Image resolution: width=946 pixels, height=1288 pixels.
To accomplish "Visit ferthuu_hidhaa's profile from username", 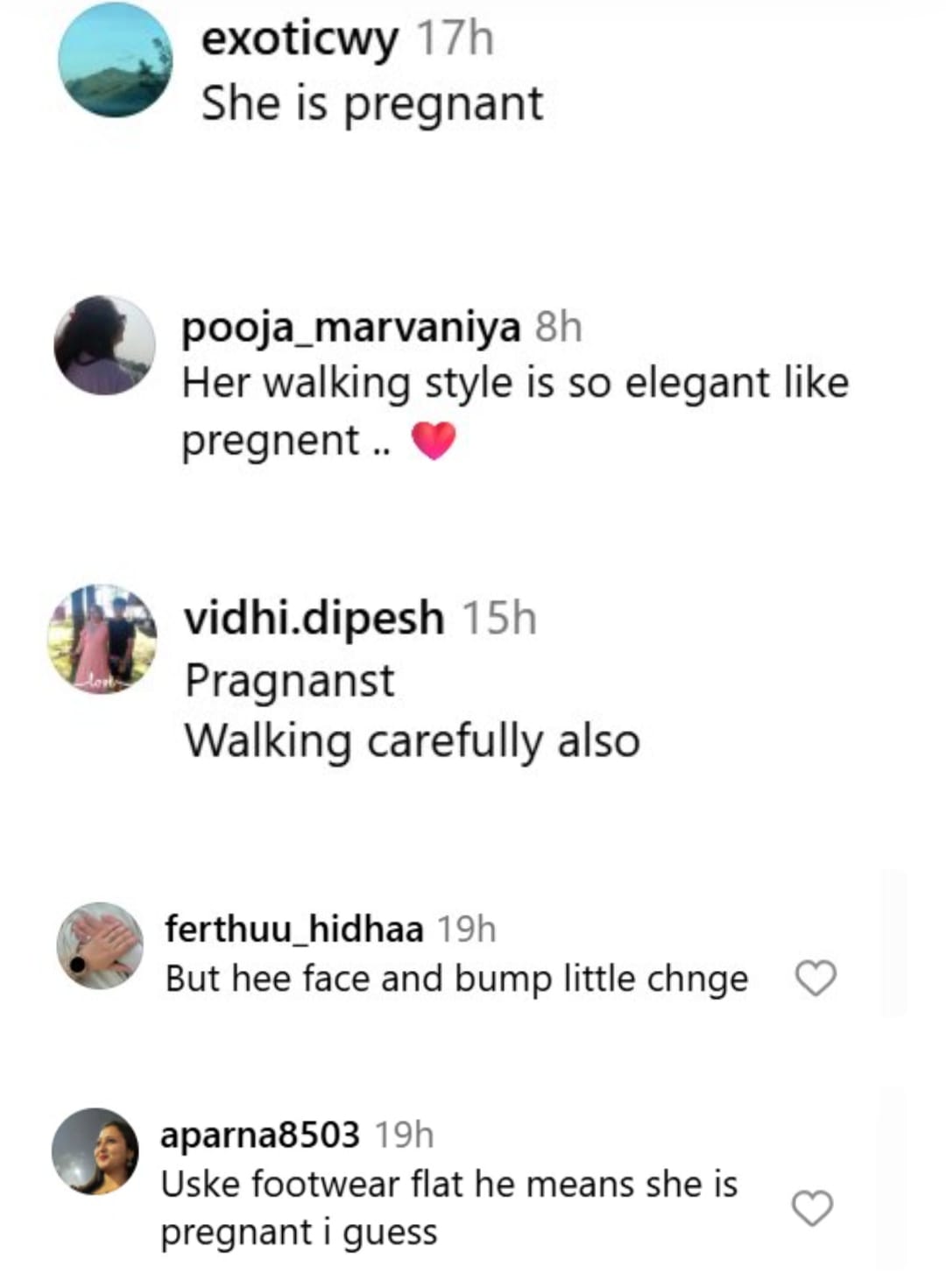I will [x=294, y=928].
